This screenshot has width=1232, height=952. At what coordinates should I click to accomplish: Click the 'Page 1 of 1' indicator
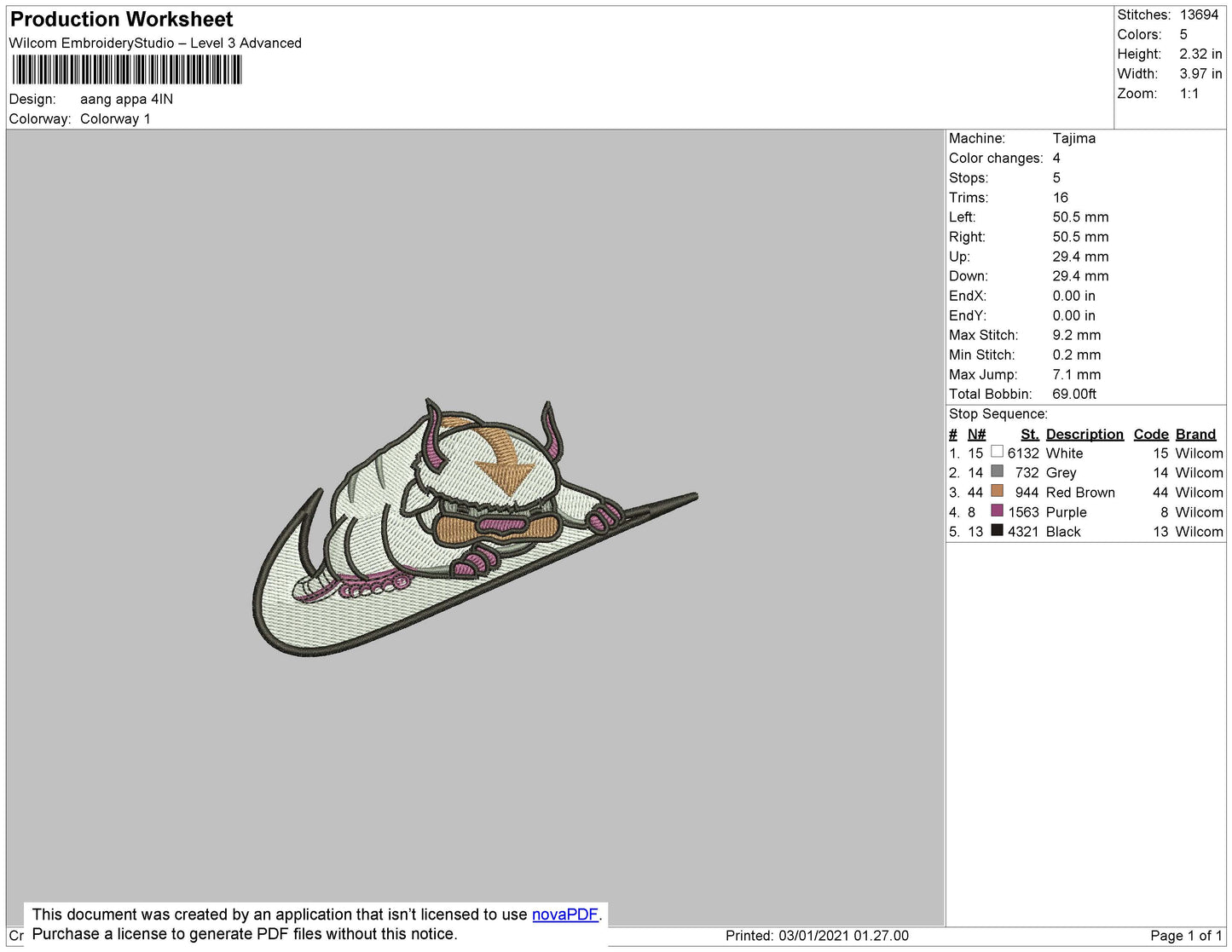1185,935
